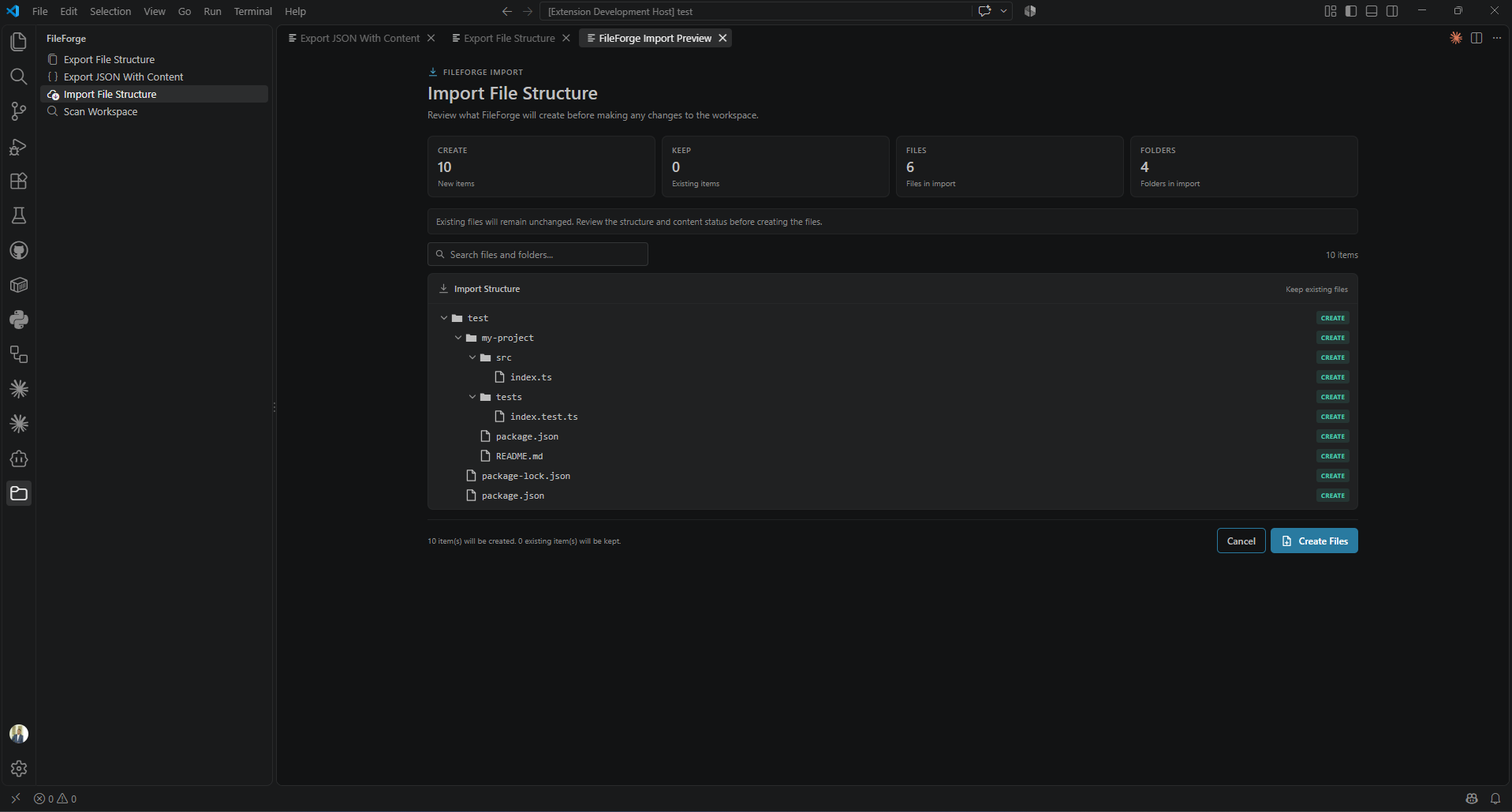Open the View menu
The width and height of the screenshot is (1512, 812).
(x=155, y=11)
